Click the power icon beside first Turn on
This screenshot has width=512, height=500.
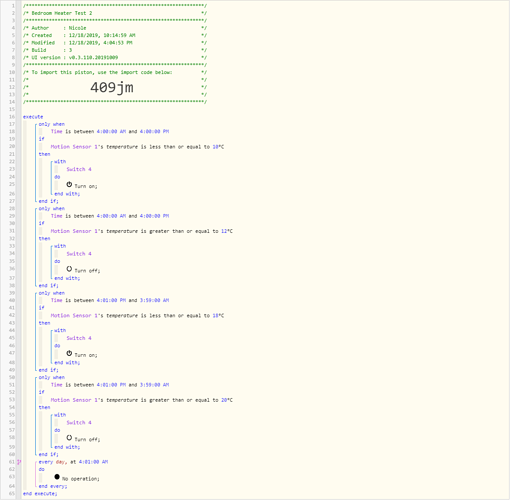pyautogui.click(x=69, y=184)
